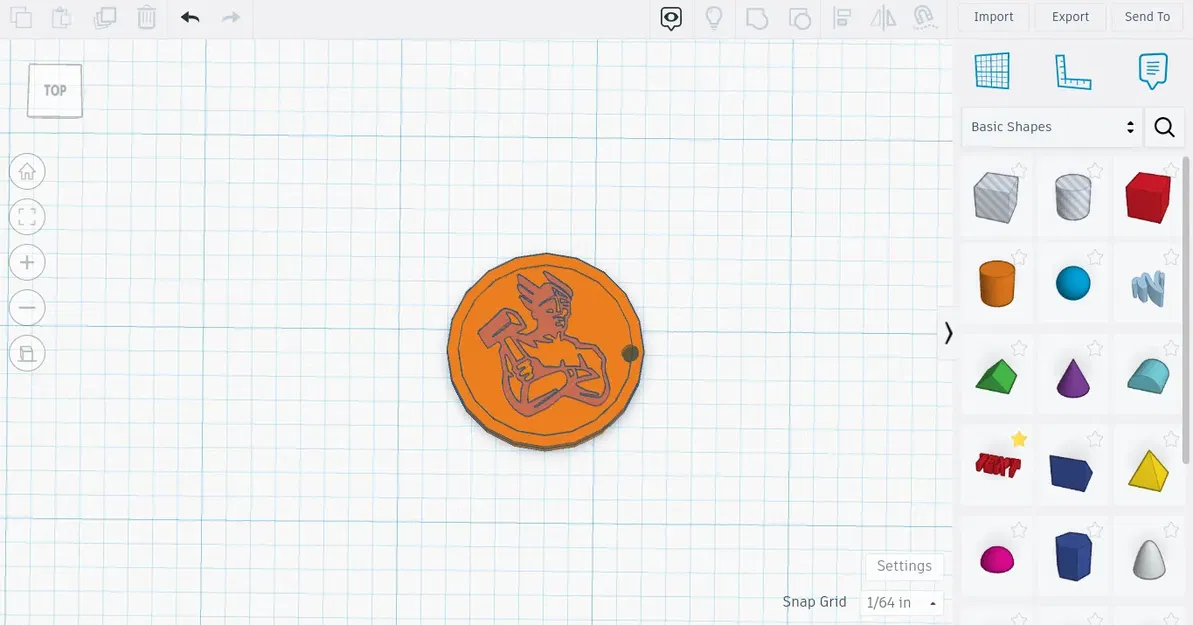The height and width of the screenshot is (625, 1193).
Task: Pick the Ruler tool in the sidebar
Action: (1073, 70)
